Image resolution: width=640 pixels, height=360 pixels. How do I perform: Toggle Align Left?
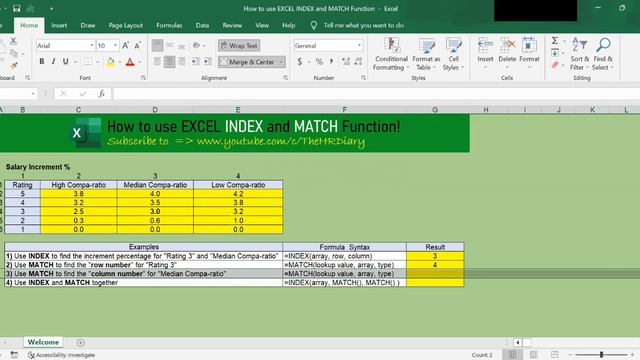[157, 62]
